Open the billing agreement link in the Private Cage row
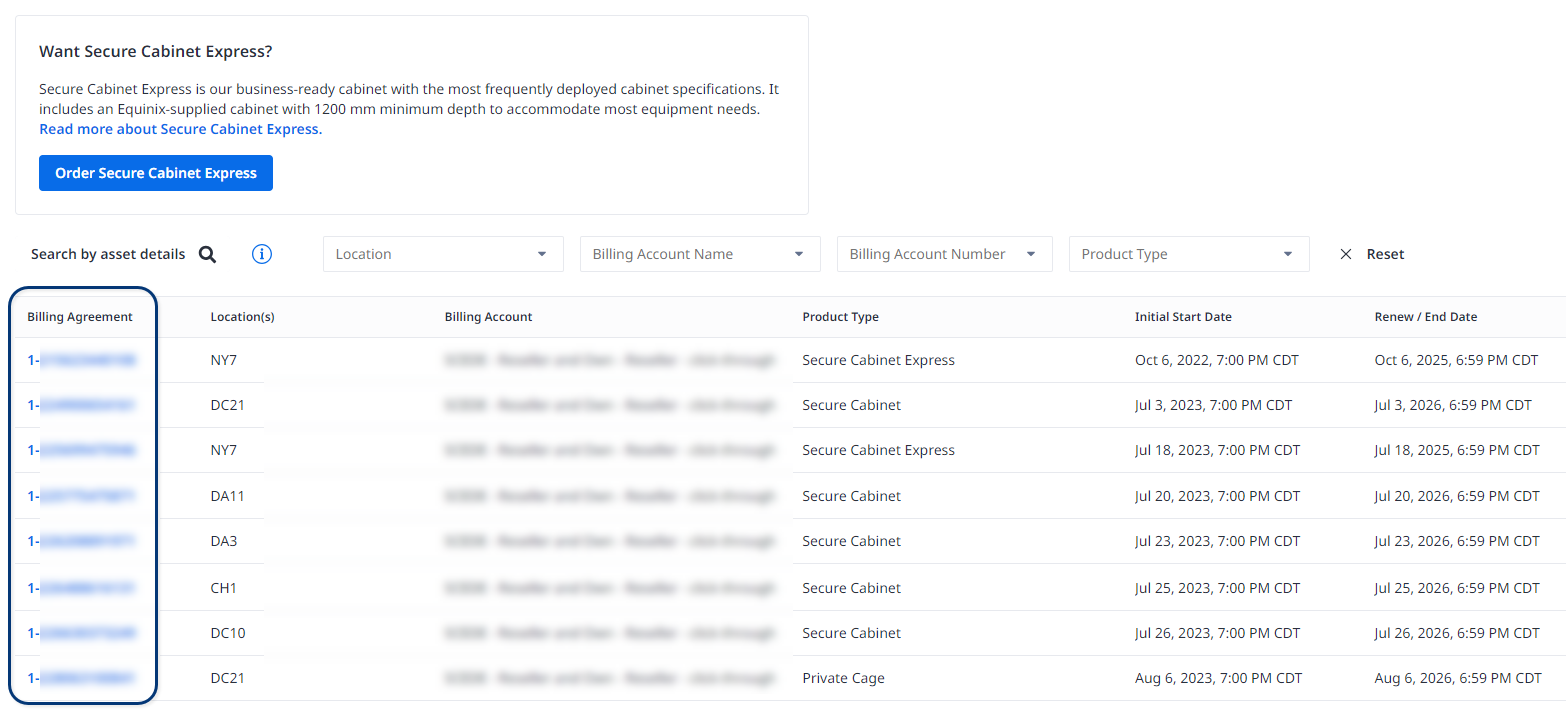This screenshot has height=712, width=1566. pos(82,678)
